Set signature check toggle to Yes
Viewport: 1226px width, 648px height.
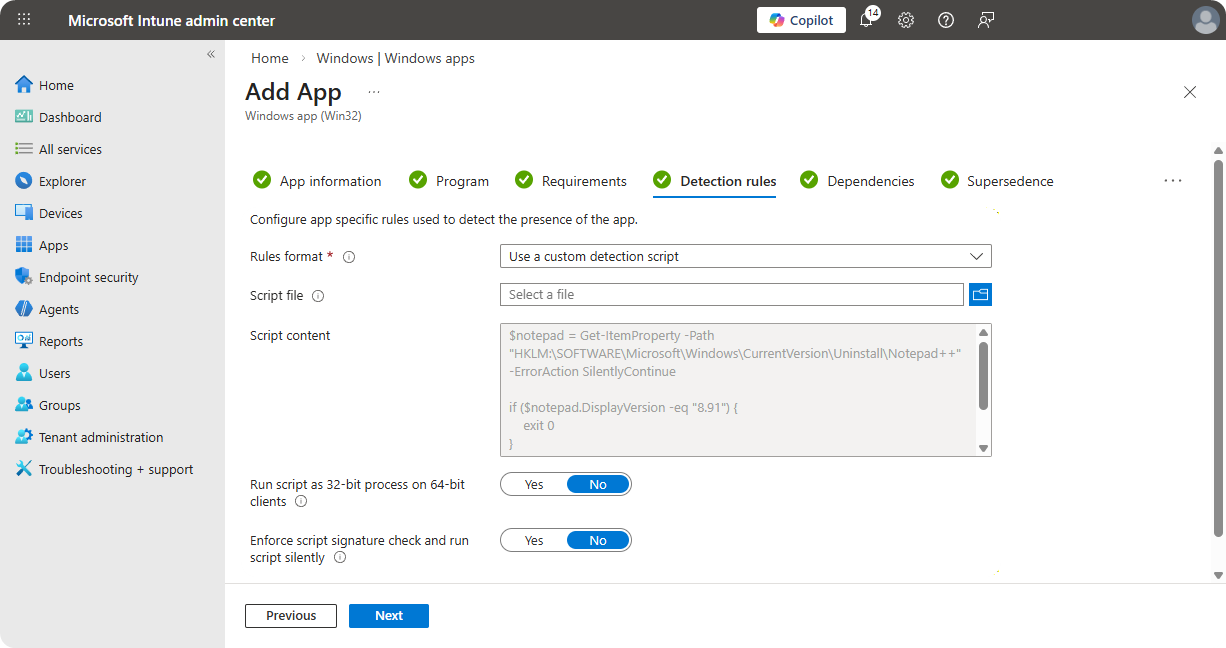click(534, 540)
